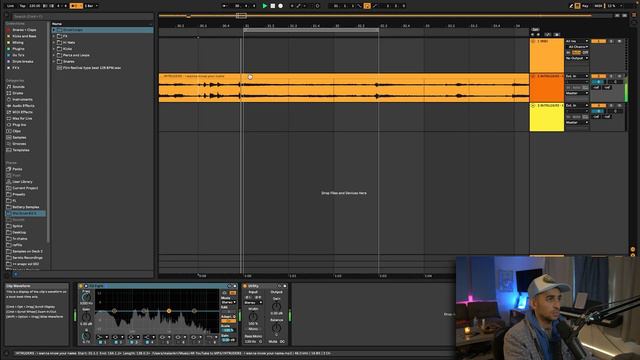Select the Plugins collection
The image size is (640, 360).
pyautogui.click(x=18, y=49)
